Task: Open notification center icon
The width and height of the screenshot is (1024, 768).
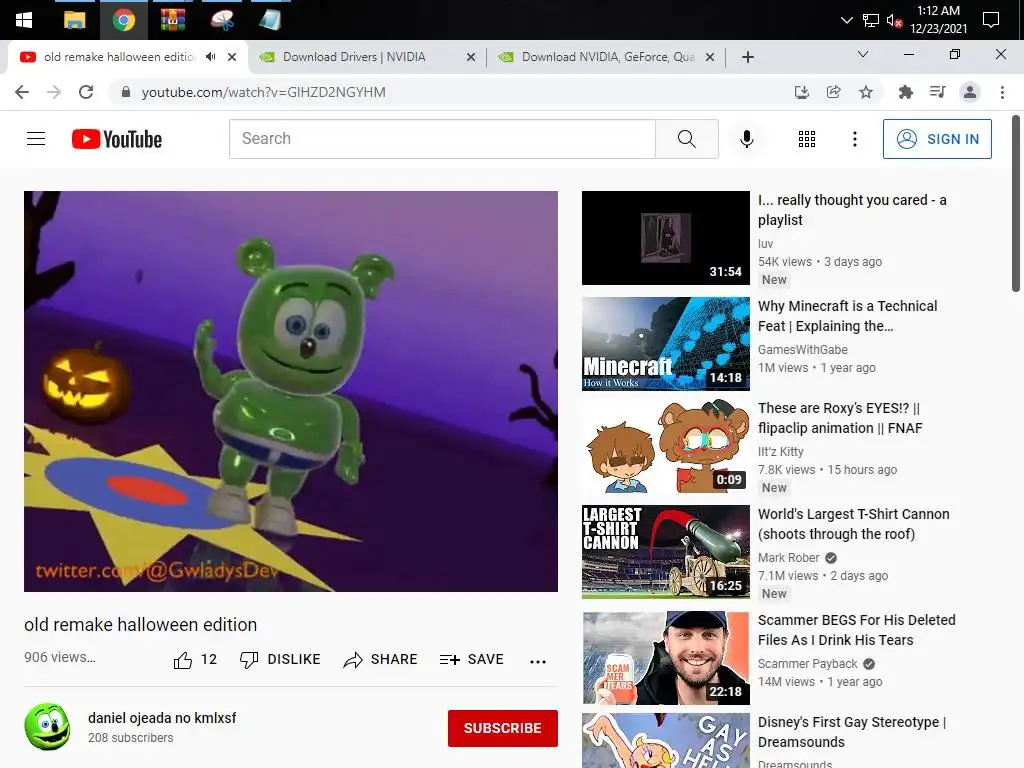Action: [x=991, y=20]
